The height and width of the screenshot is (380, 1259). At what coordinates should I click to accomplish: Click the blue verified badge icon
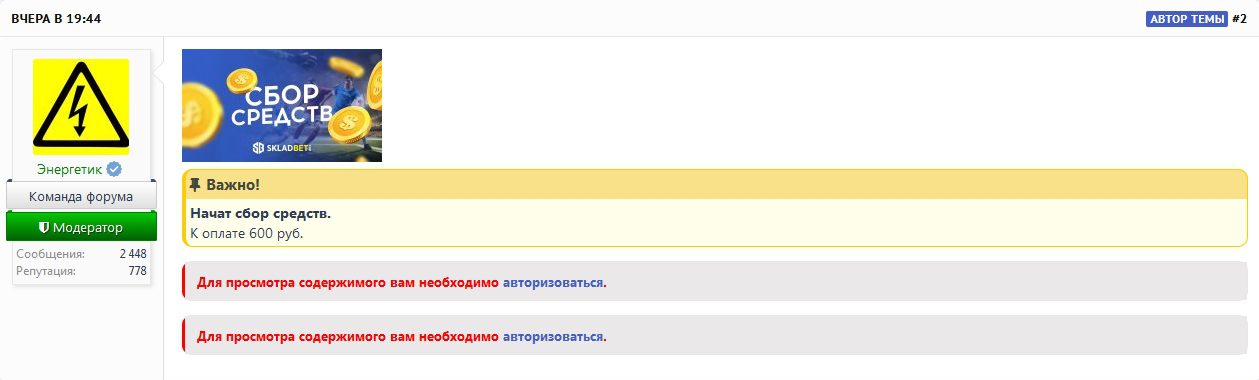pyautogui.click(x=115, y=169)
